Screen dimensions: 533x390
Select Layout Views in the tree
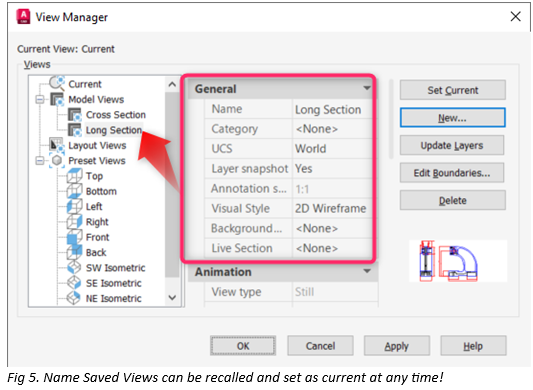[97, 146]
